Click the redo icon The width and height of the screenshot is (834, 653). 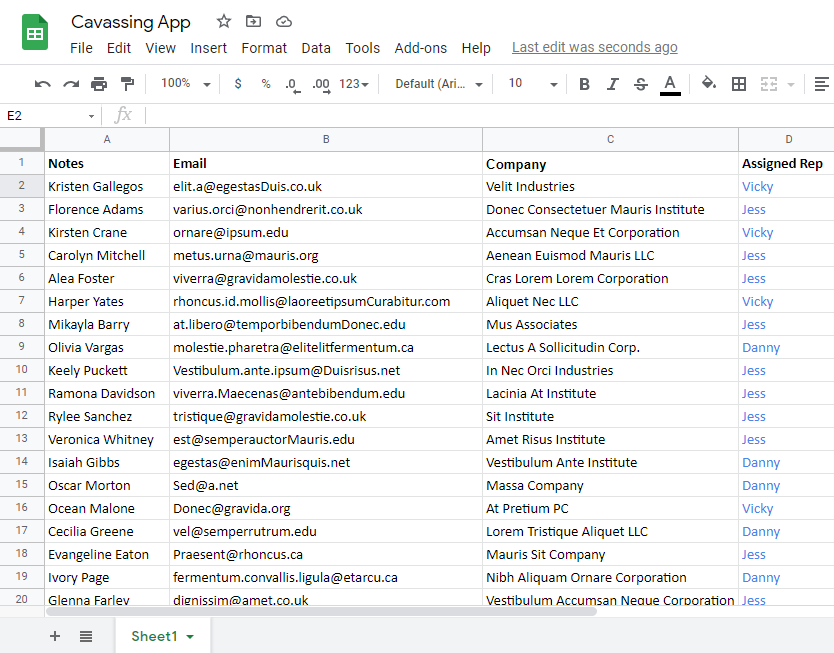pos(71,84)
